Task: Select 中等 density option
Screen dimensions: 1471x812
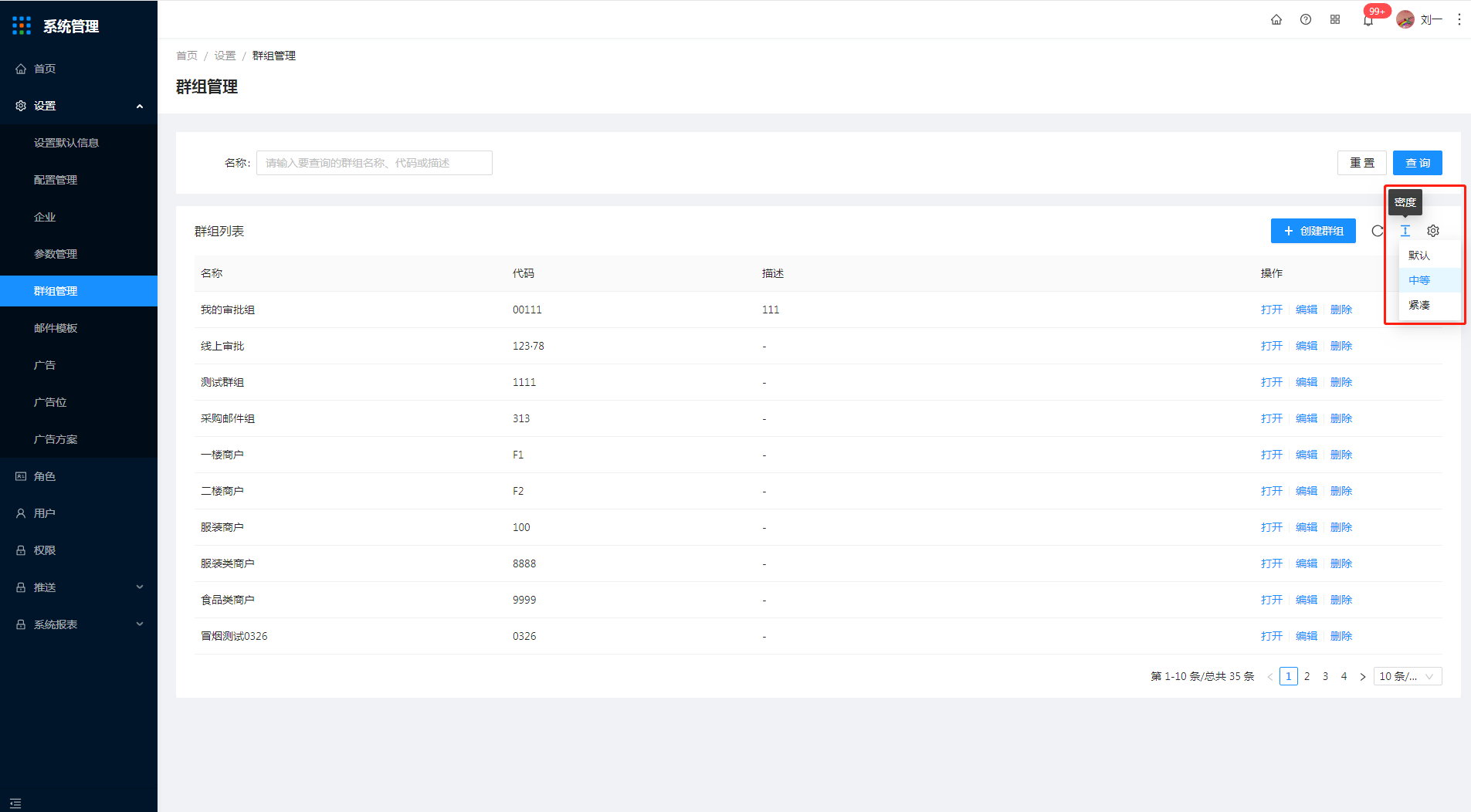Action: [x=1429, y=280]
